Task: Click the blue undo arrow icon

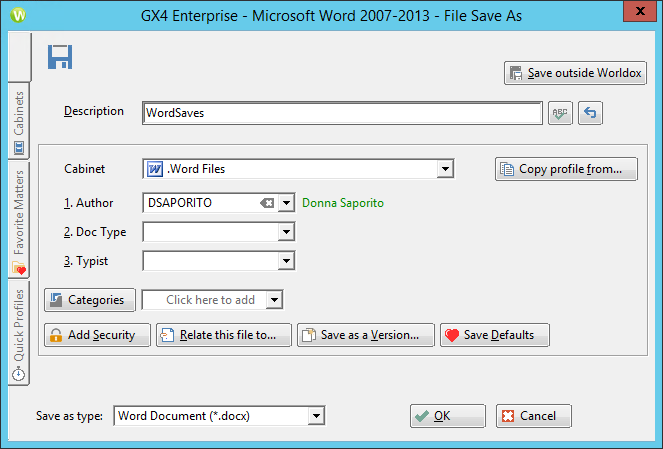Action: click(x=590, y=113)
